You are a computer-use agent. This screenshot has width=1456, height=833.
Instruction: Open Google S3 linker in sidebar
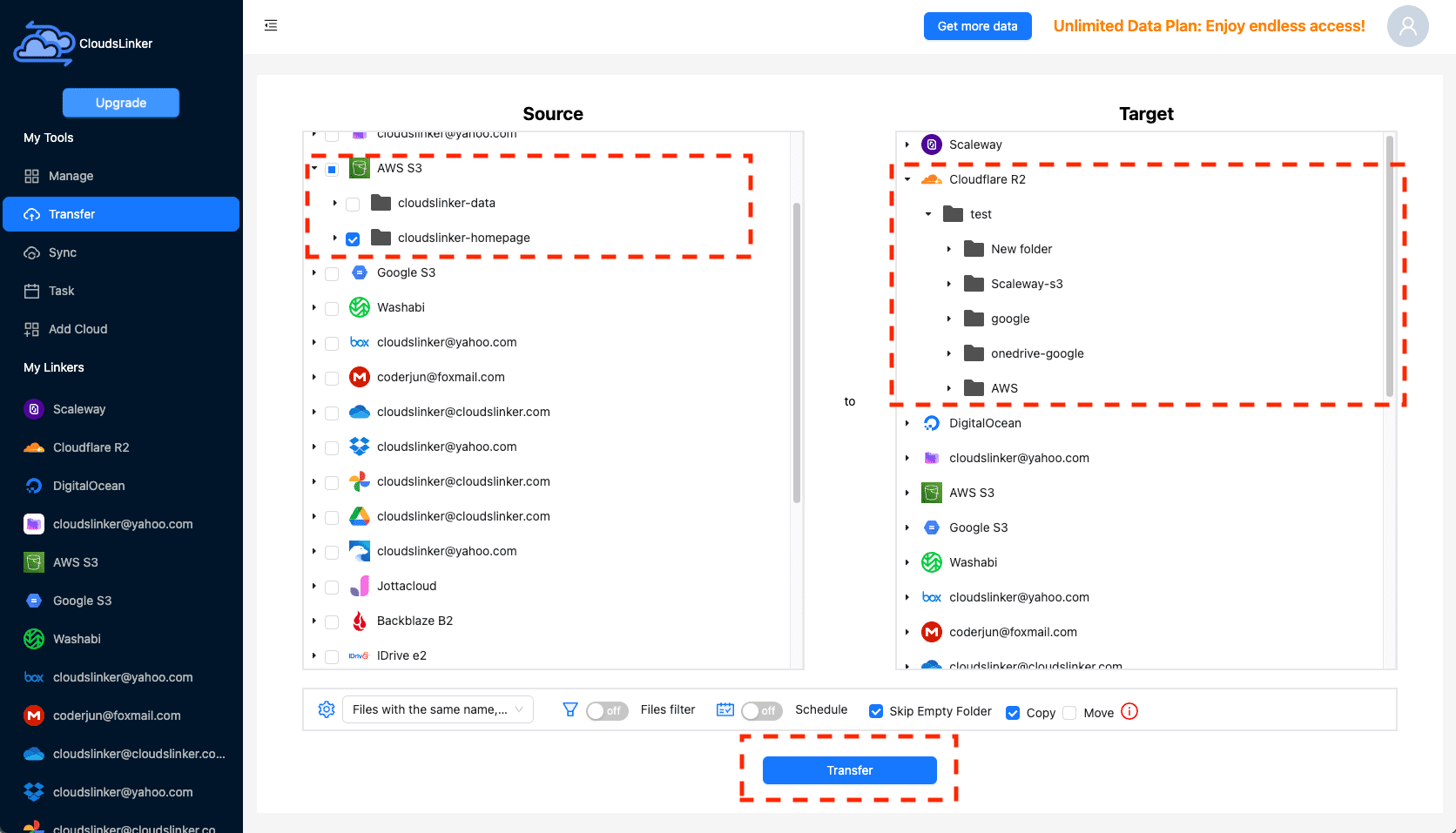[121, 601]
